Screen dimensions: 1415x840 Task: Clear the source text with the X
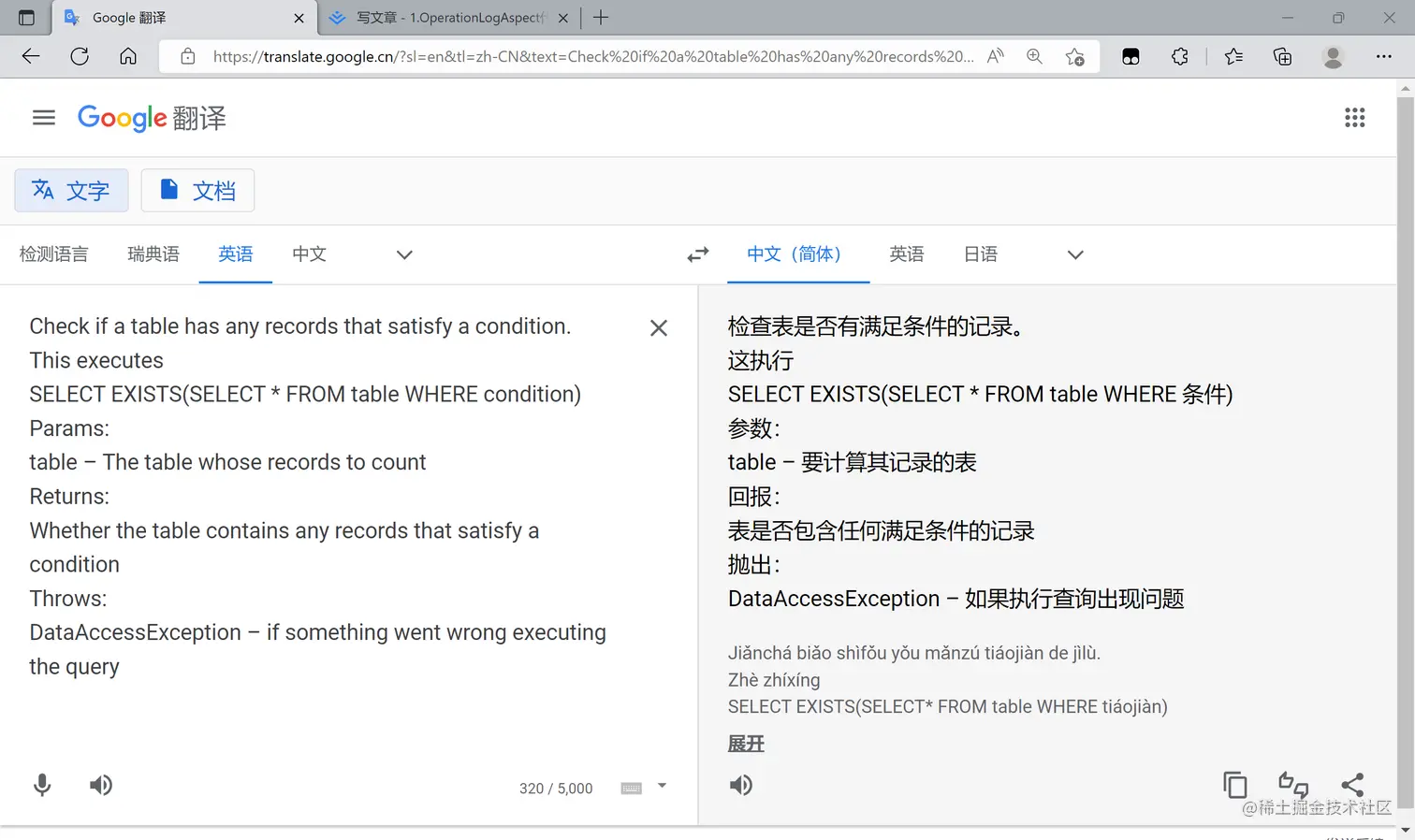tap(659, 327)
